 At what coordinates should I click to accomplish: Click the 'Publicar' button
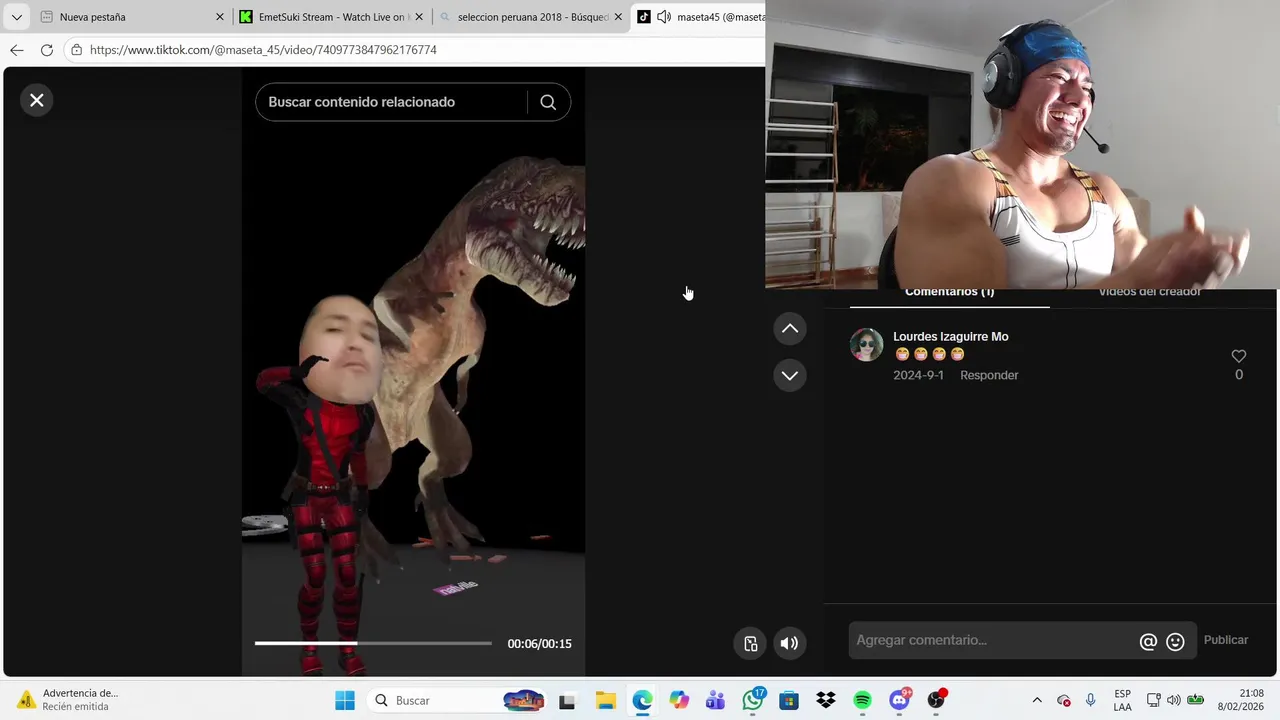click(x=1226, y=640)
